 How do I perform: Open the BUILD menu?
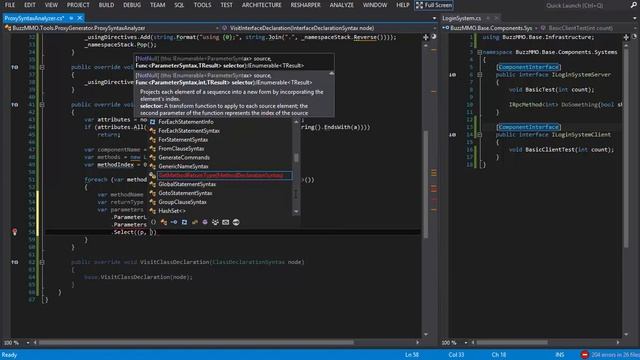coord(106,5)
